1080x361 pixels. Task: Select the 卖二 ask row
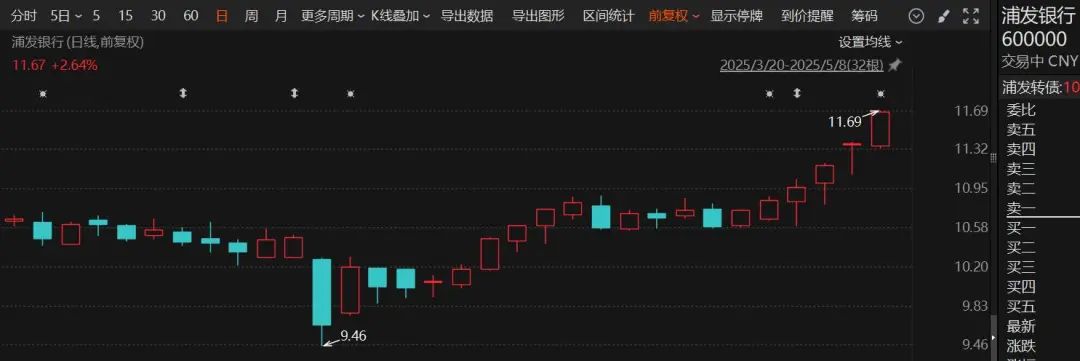coord(1021,188)
